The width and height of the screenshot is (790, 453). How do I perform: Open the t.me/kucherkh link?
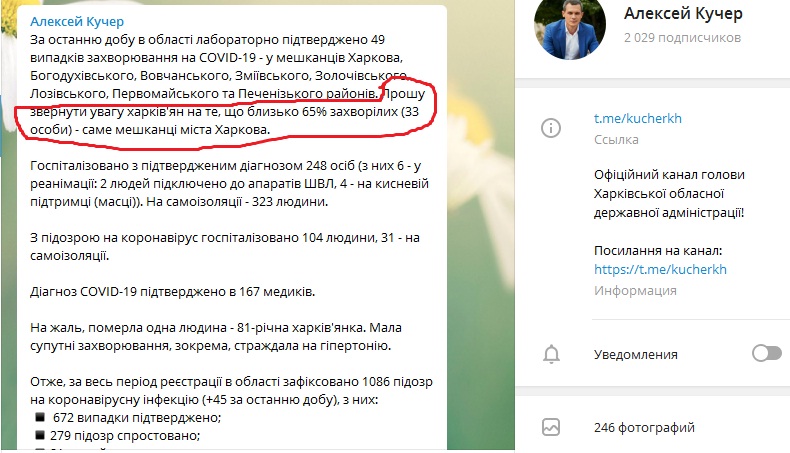(637, 118)
